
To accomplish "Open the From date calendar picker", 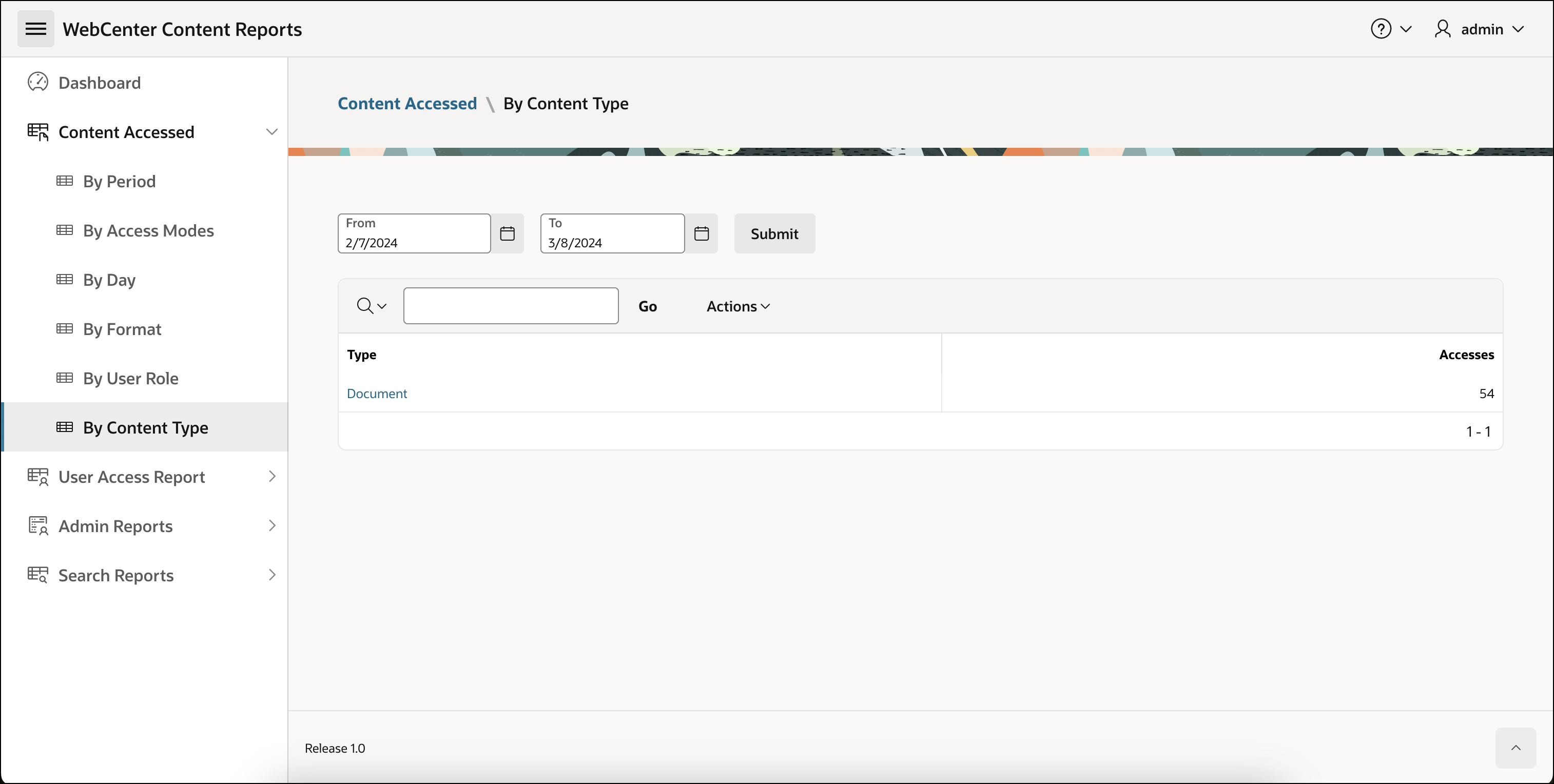I will 508,233.
